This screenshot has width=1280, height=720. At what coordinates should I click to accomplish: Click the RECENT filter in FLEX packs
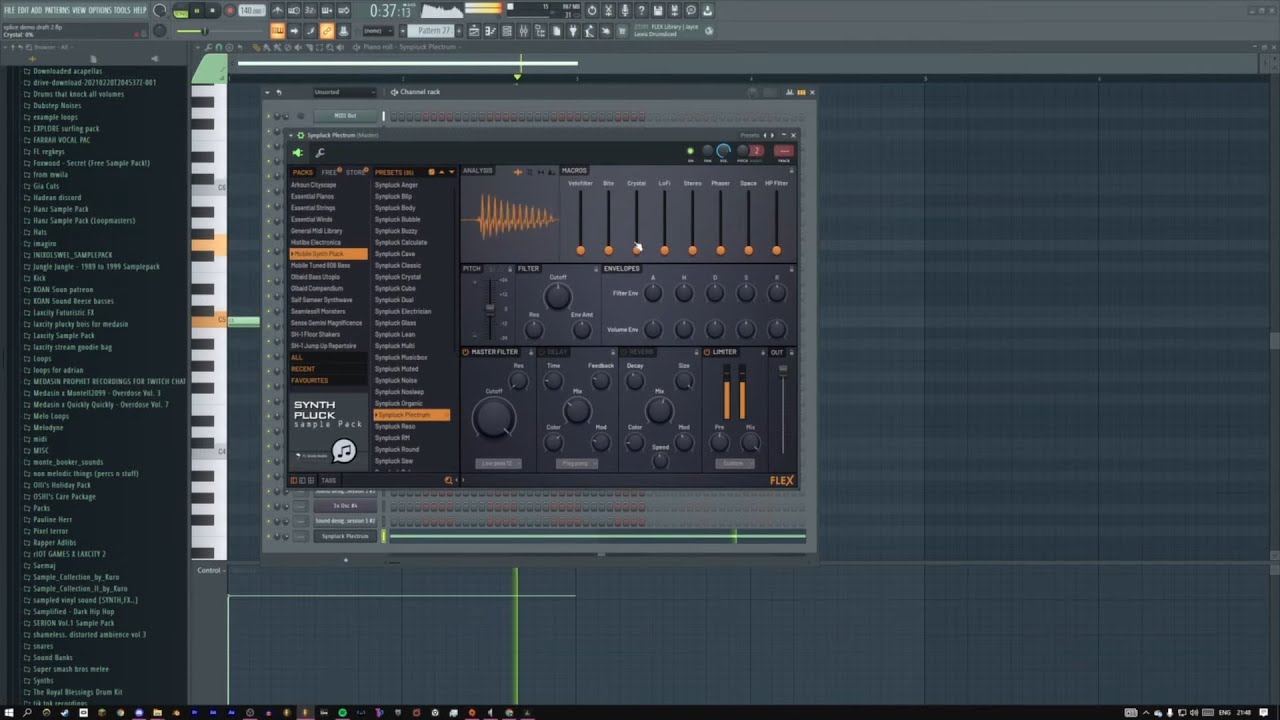[303, 369]
